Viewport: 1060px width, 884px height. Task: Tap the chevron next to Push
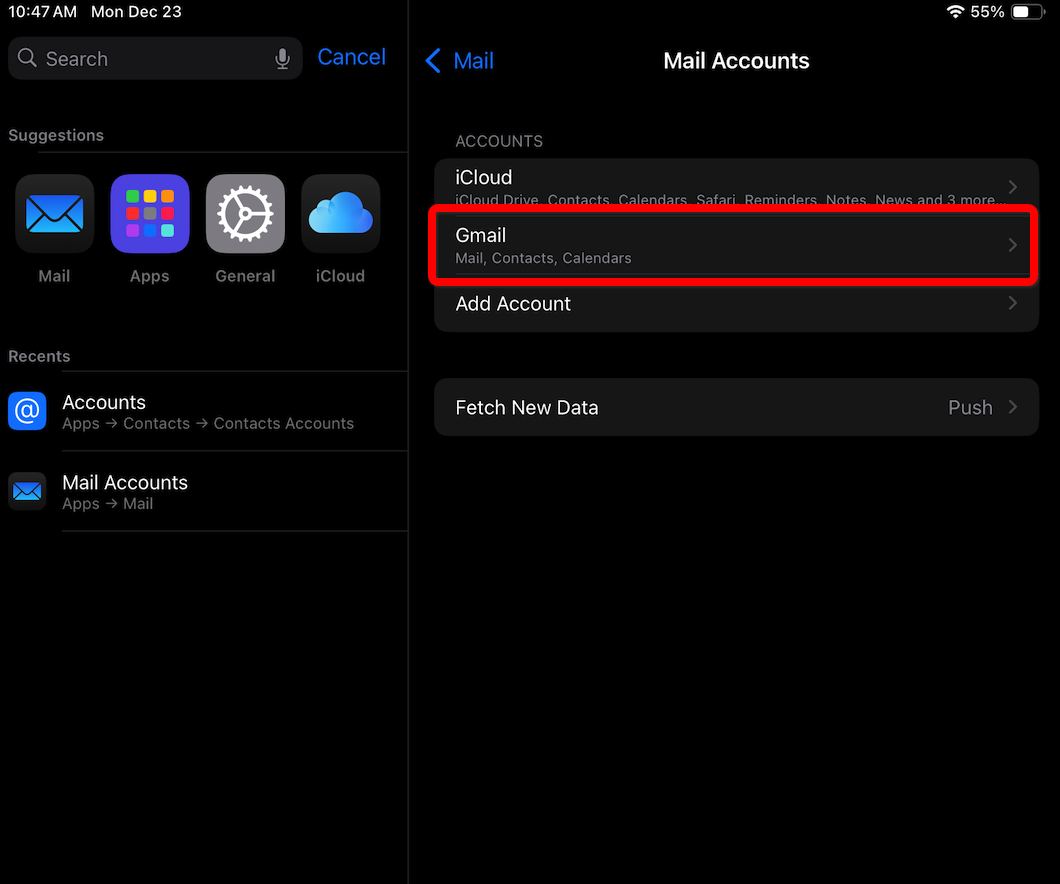point(1013,407)
